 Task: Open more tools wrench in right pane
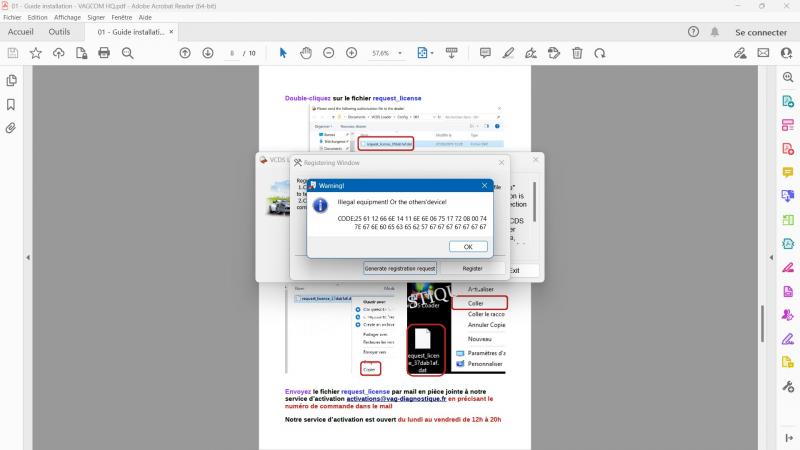pos(788,386)
